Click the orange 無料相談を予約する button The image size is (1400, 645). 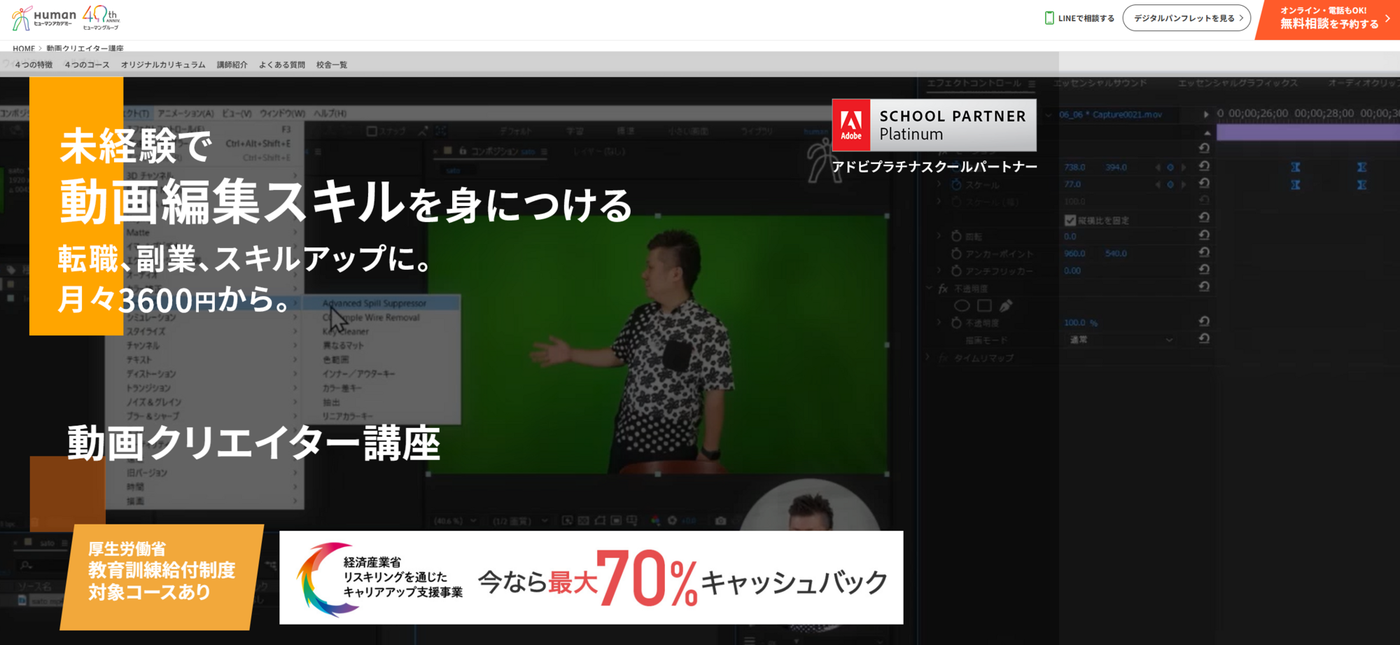(x=1330, y=19)
